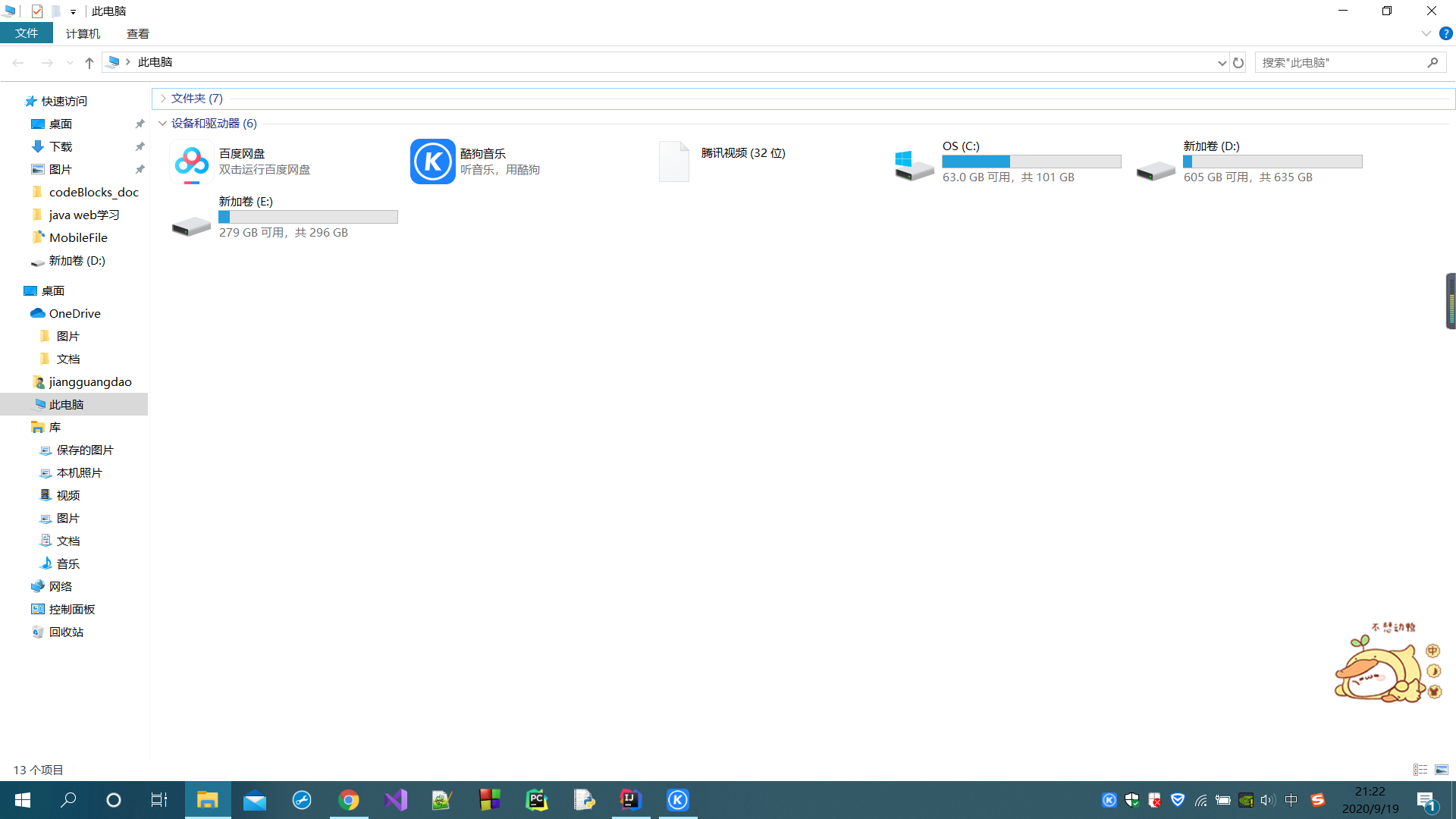Switch to details view in status bar
The image size is (1456, 819).
[1420, 770]
